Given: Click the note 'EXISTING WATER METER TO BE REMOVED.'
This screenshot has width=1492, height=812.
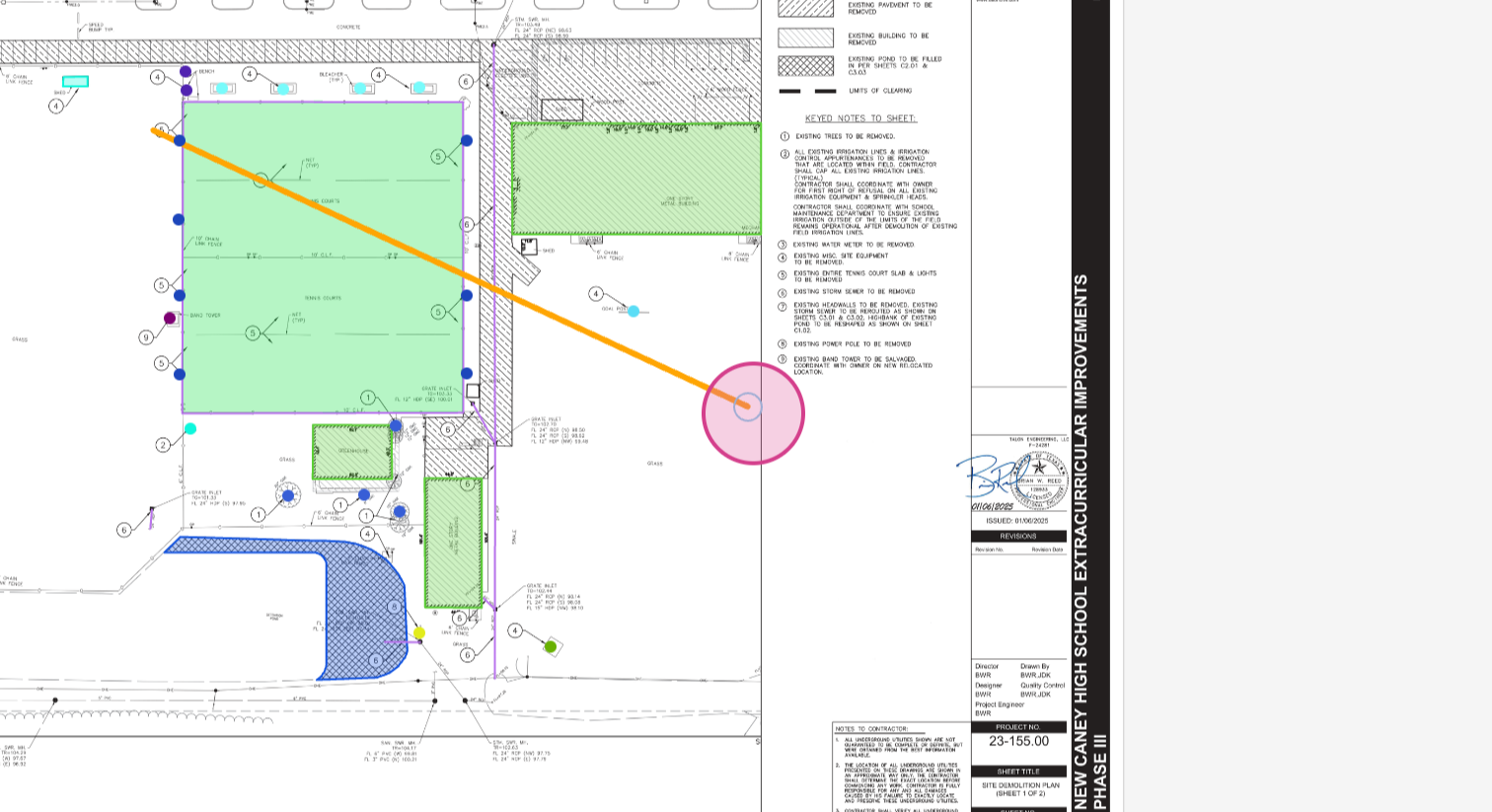Looking at the screenshot, I should (x=854, y=245).
